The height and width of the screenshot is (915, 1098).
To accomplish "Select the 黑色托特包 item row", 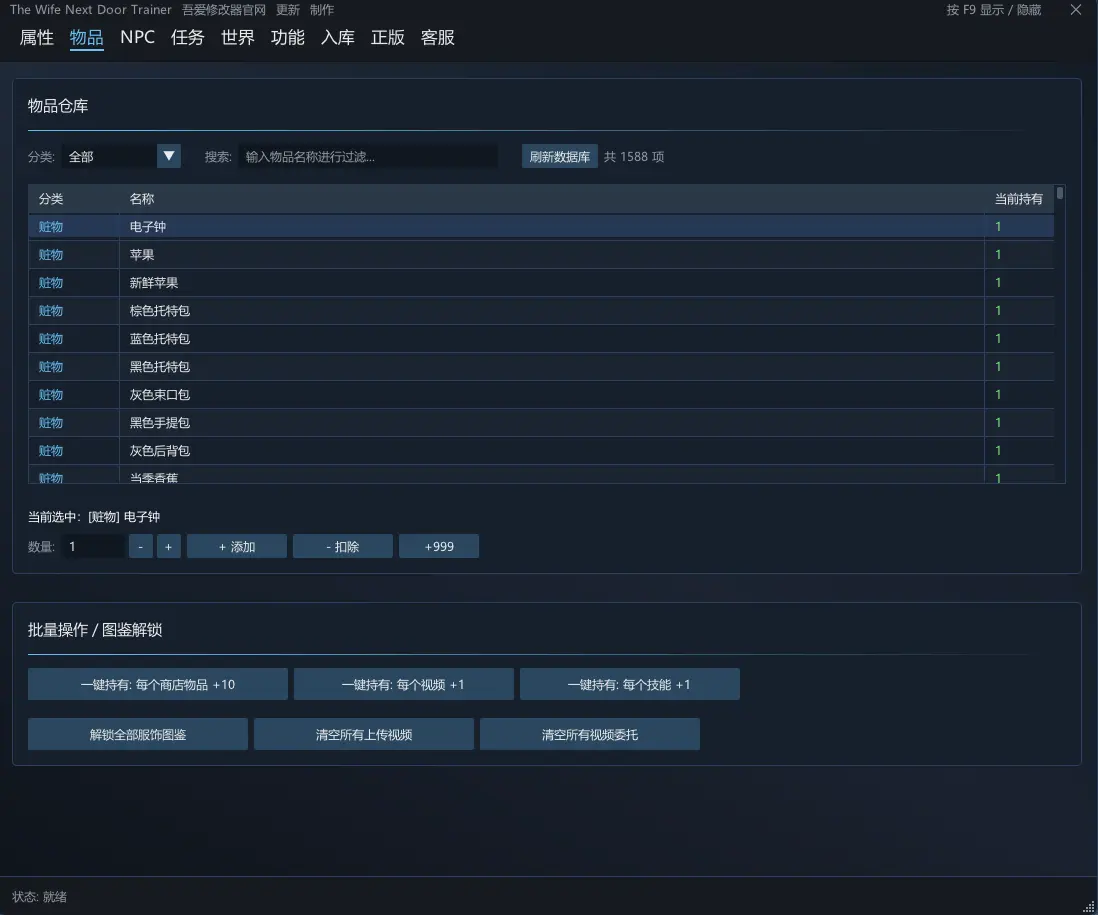I will [x=541, y=367].
